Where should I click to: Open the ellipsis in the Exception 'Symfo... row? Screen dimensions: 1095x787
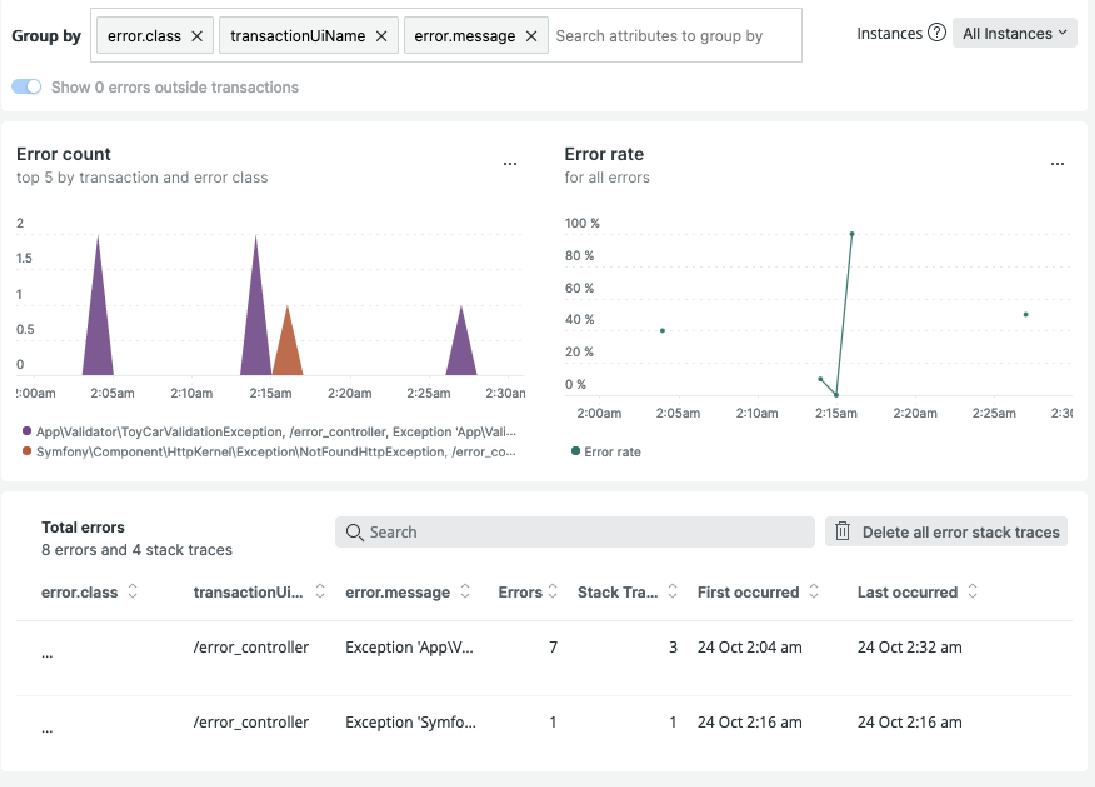47,729
